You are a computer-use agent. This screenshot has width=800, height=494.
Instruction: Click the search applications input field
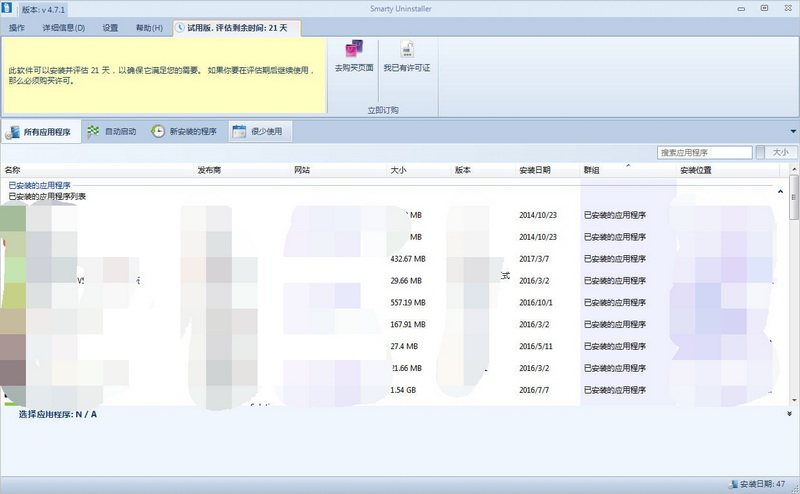pyautogui.click(x=705, y=152)
